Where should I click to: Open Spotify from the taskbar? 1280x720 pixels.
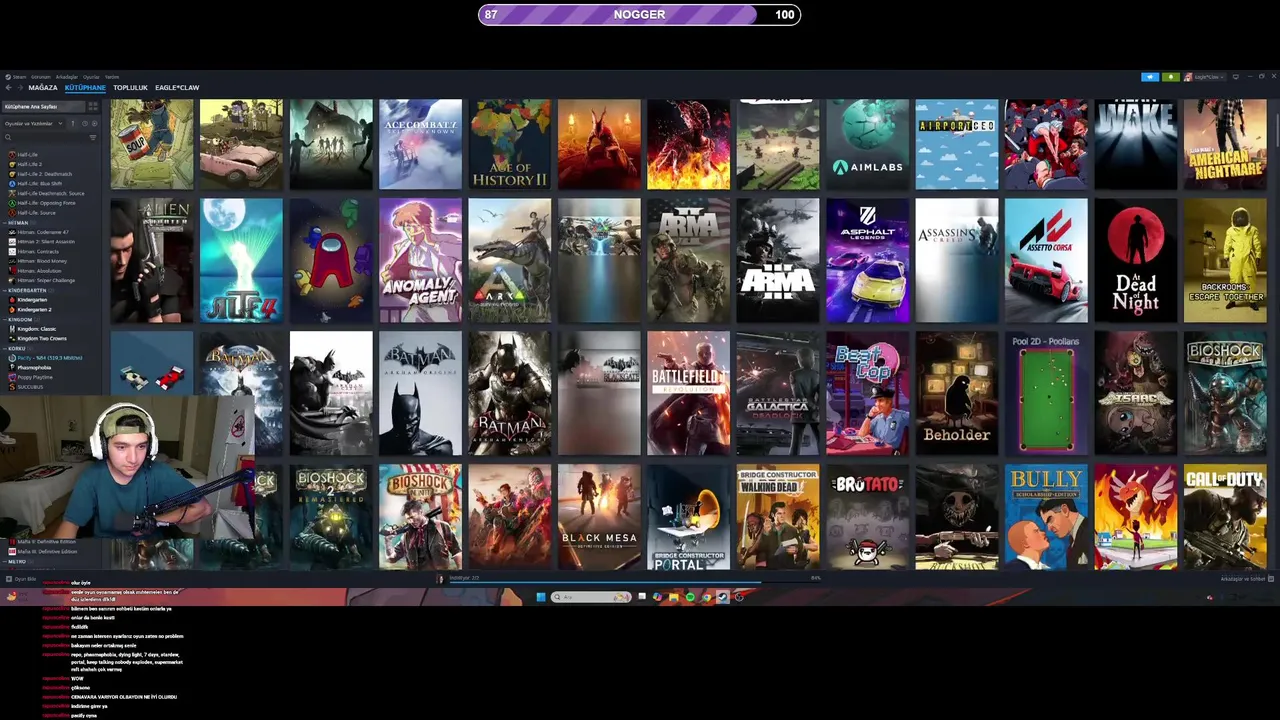[x=690, y=597]
